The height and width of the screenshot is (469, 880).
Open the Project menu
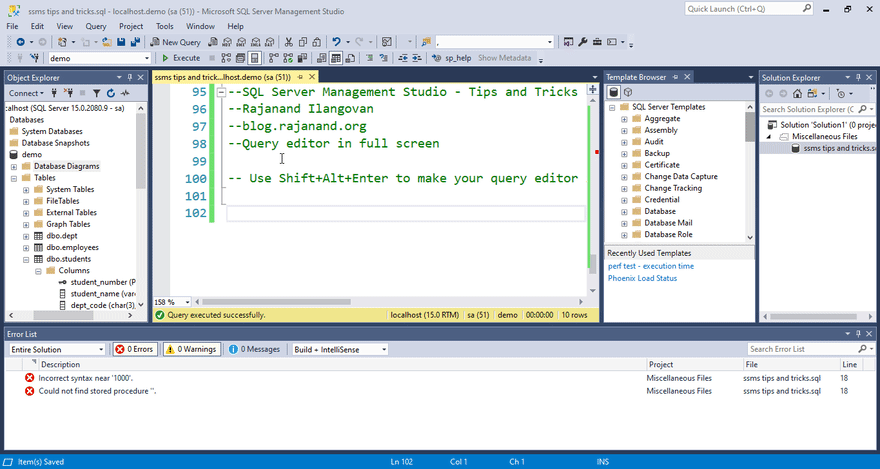click(x=131, y=26)
